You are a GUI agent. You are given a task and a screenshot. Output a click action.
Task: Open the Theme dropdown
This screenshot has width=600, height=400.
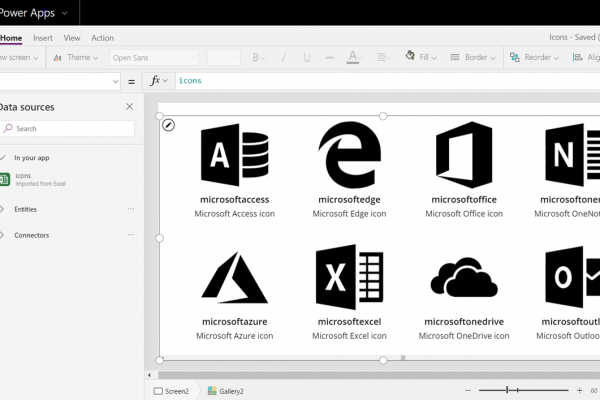pyautogui.click(x=76, y=57)
